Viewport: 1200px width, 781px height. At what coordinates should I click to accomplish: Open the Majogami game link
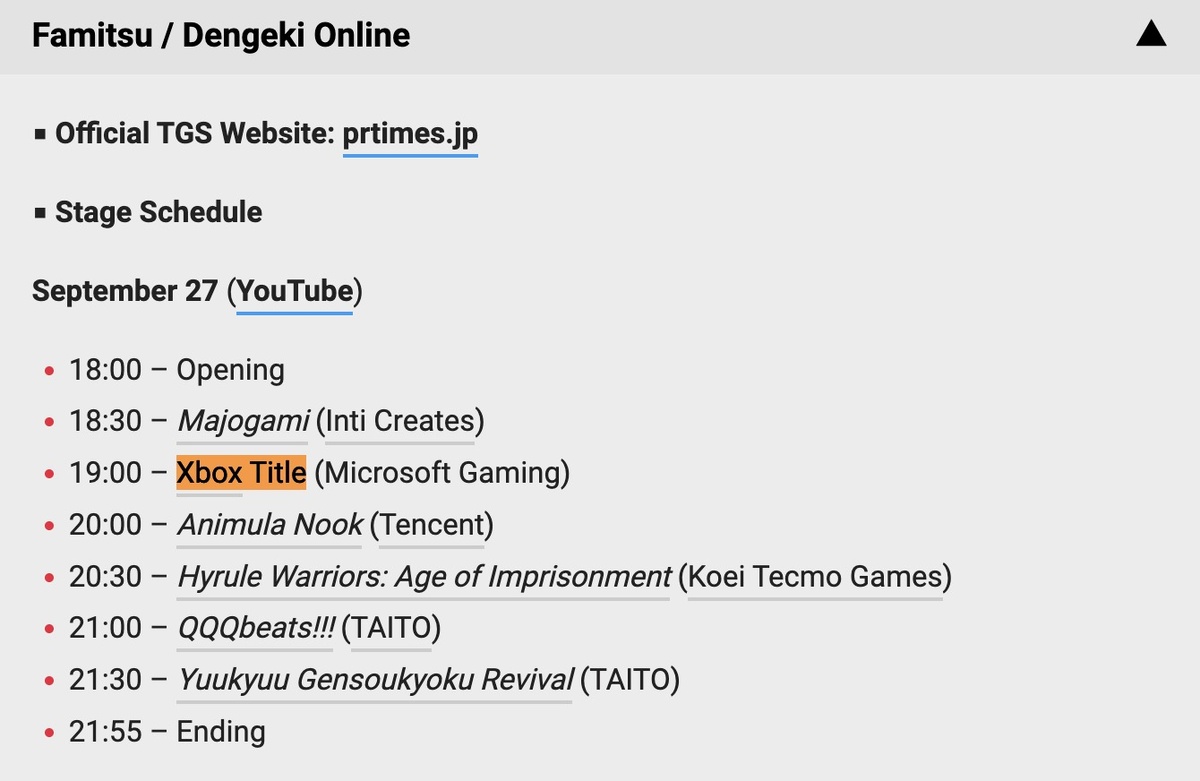click(243, 421)
